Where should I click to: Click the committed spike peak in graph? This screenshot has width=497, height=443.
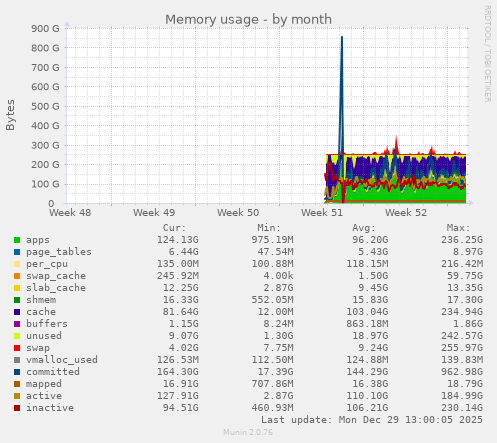pos(342,38)
